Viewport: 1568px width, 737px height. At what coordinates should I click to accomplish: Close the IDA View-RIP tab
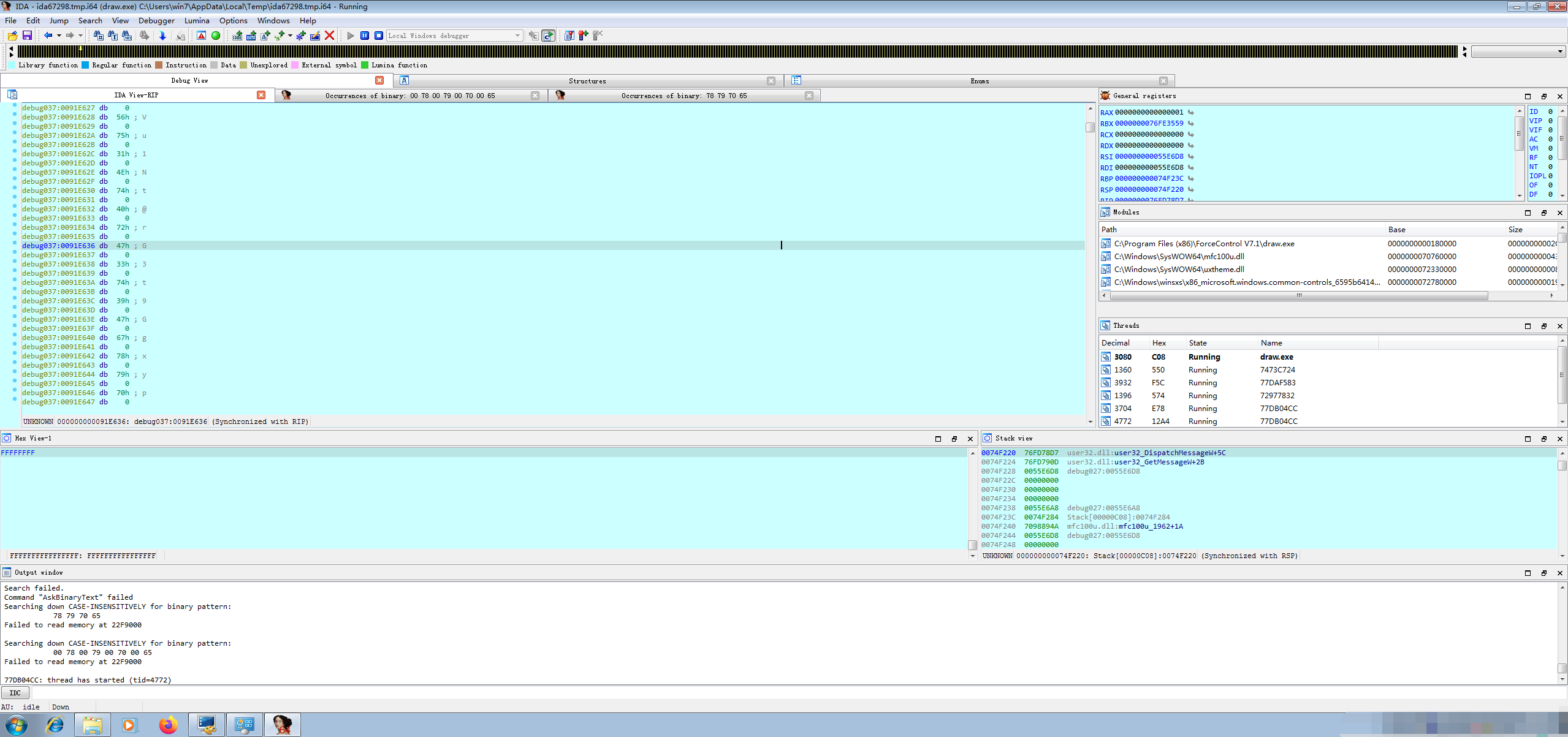point(261,95)
